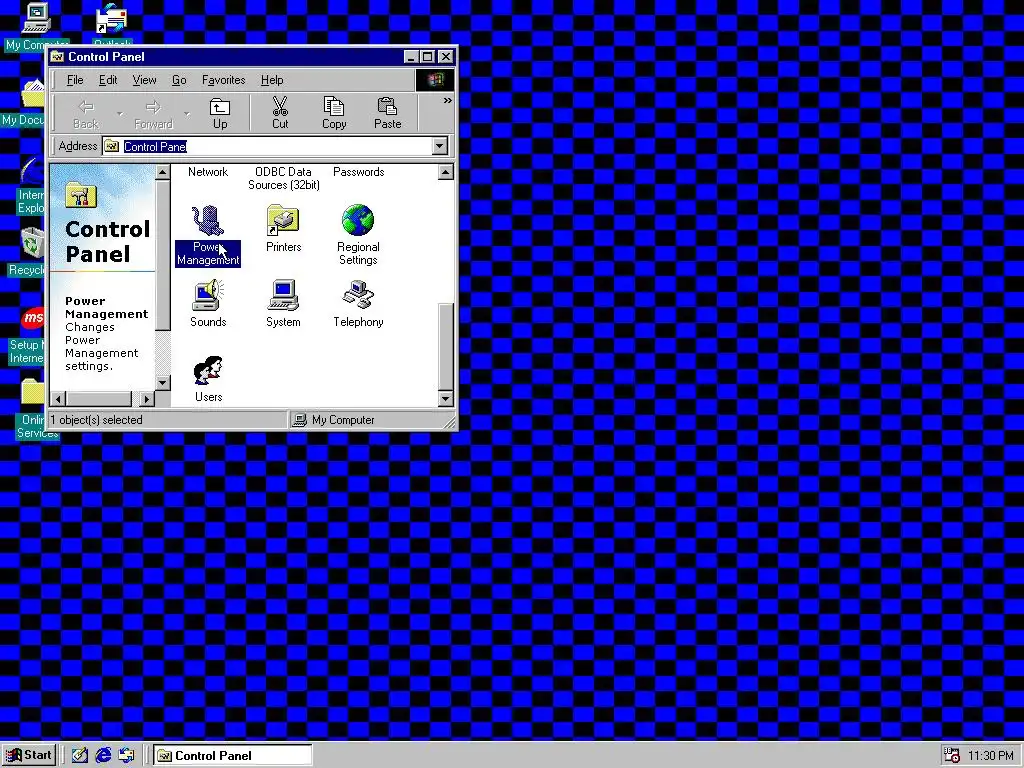The image size is (1024, 768).
Task: Click the Forward toolbar button
Action: (153, 114)
